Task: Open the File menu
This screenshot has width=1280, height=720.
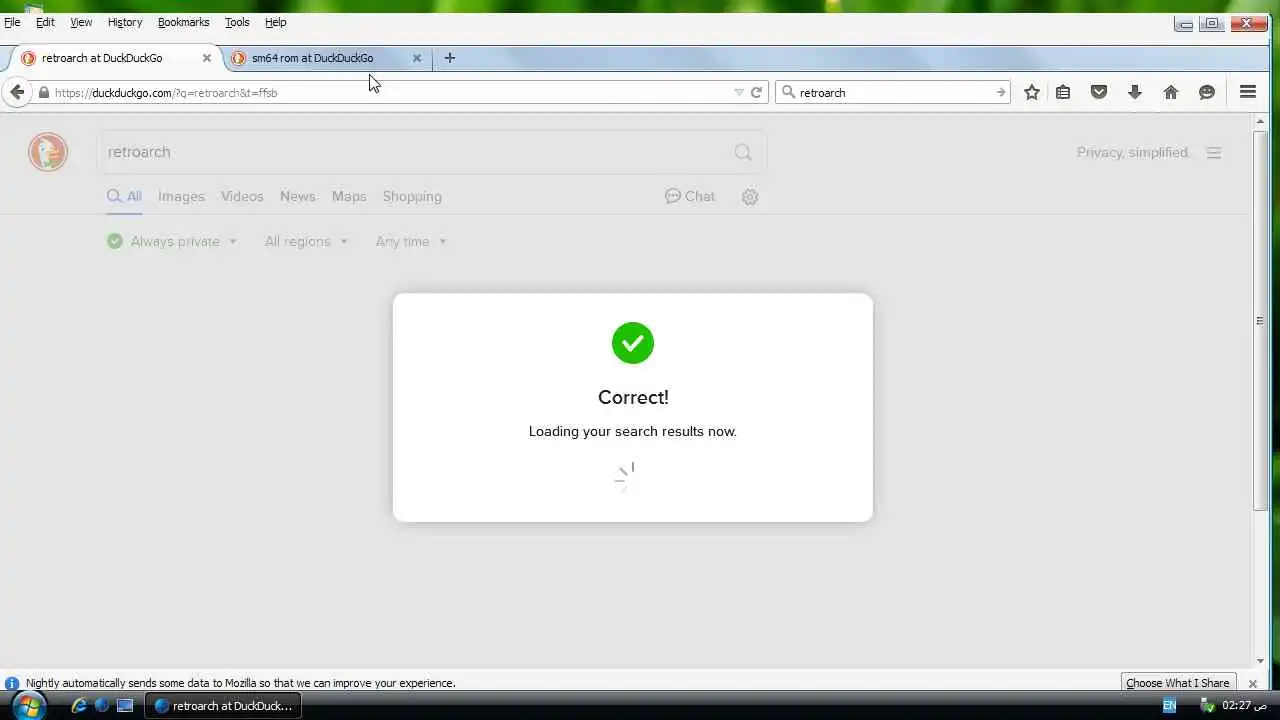Action: pos(12,22)
